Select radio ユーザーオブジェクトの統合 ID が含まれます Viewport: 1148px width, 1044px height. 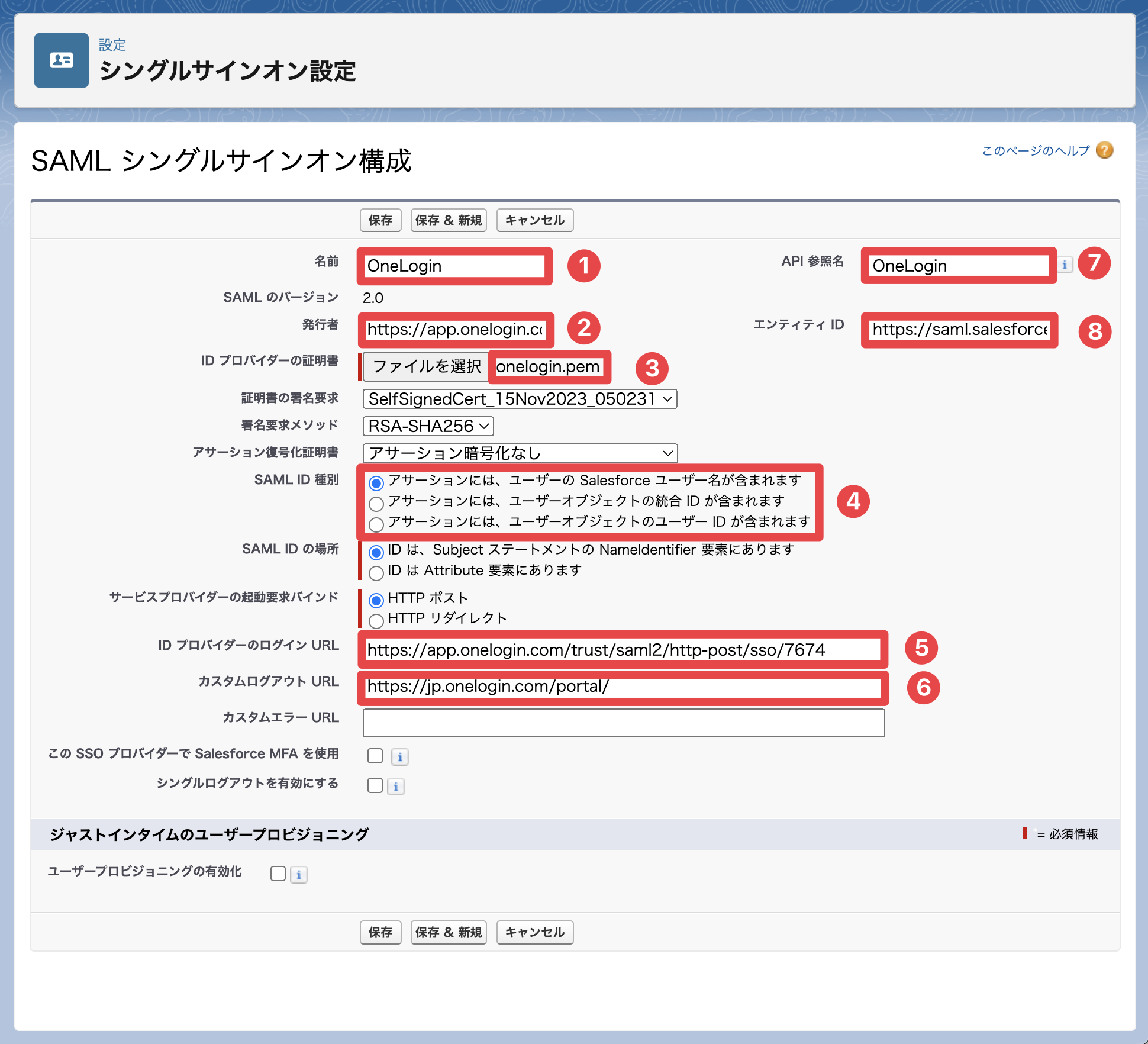click(376, 504)
